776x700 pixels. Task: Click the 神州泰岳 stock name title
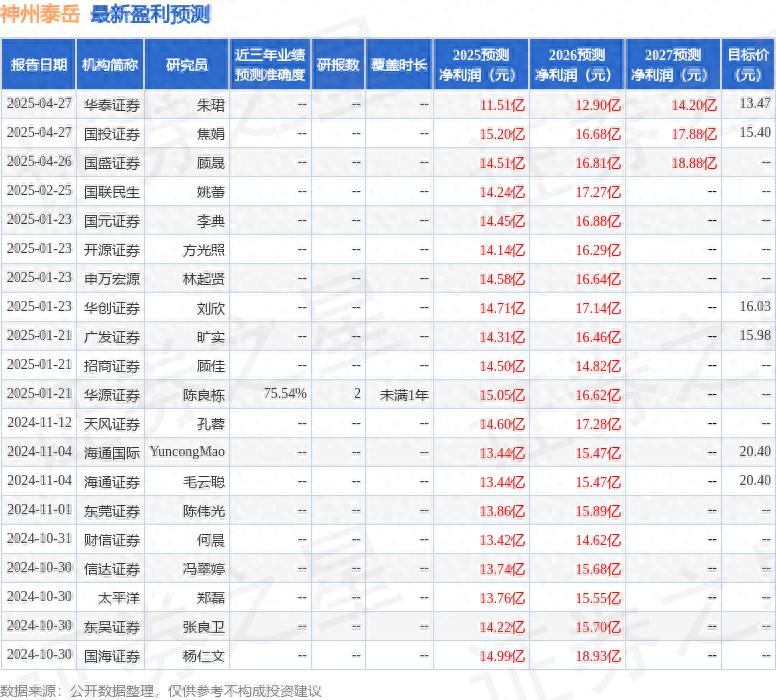(41, 14)
